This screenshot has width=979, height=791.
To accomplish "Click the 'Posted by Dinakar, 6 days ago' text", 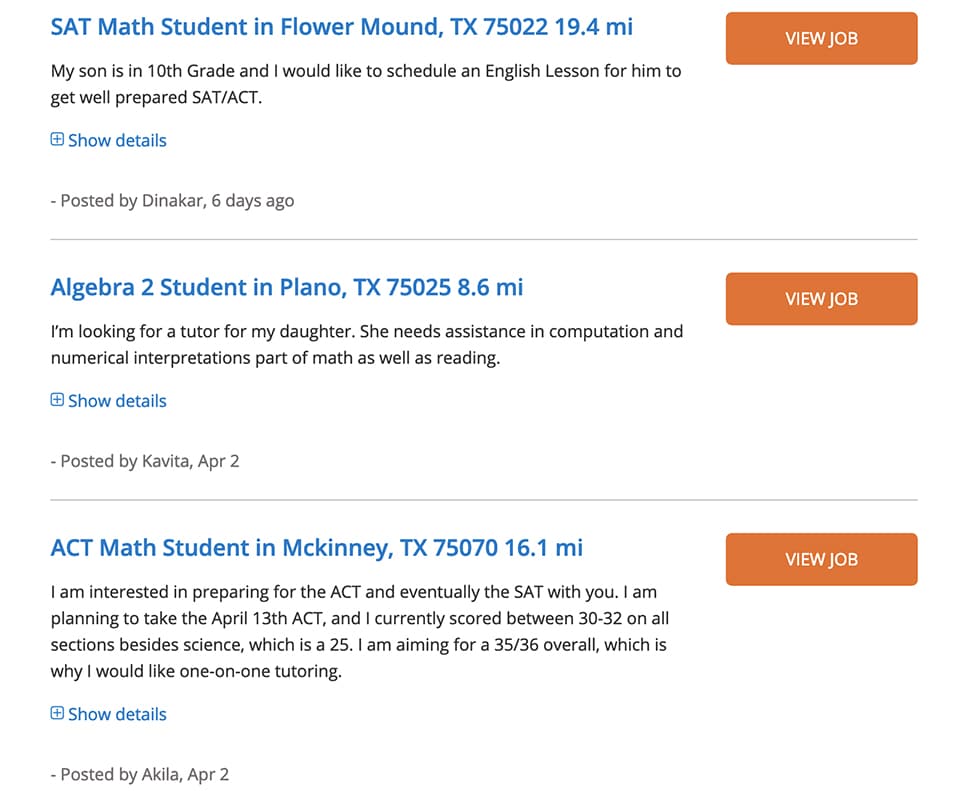I will pos(172,201).
